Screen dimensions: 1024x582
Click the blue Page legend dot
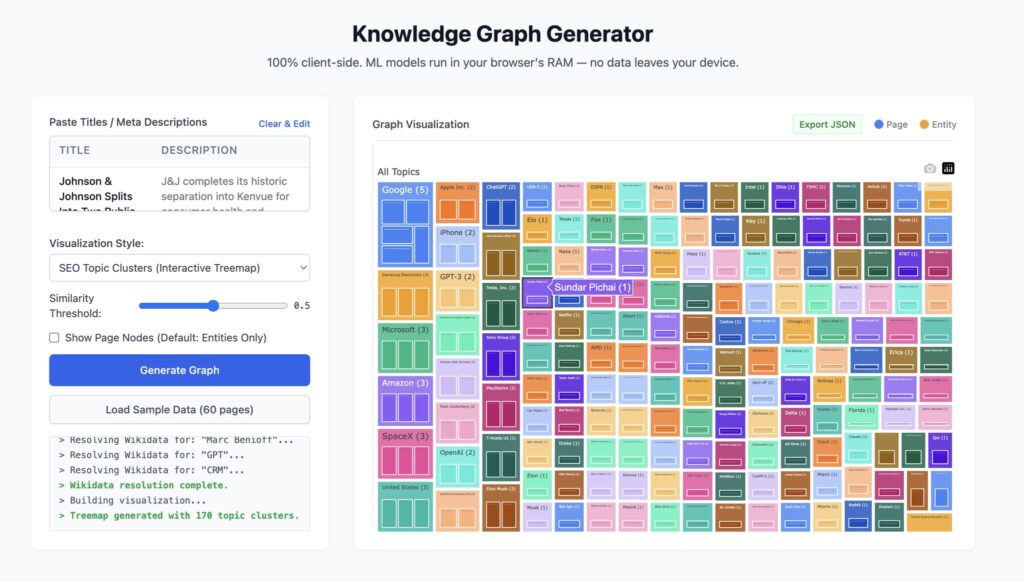[x=879, y=125]
